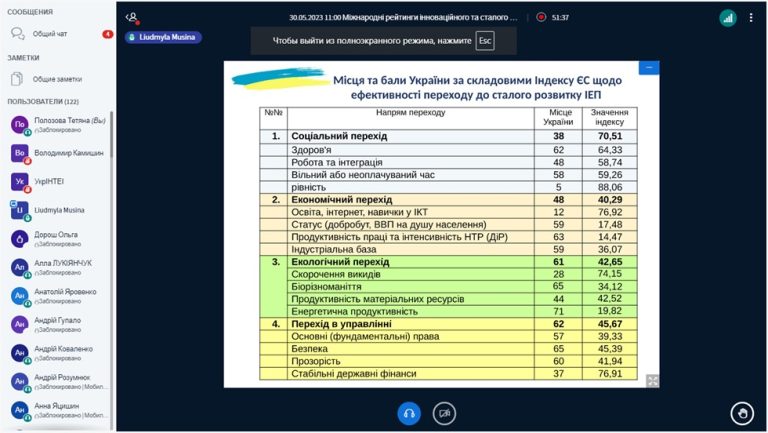Select user Дорош Ольга avatar

[20, 239]
